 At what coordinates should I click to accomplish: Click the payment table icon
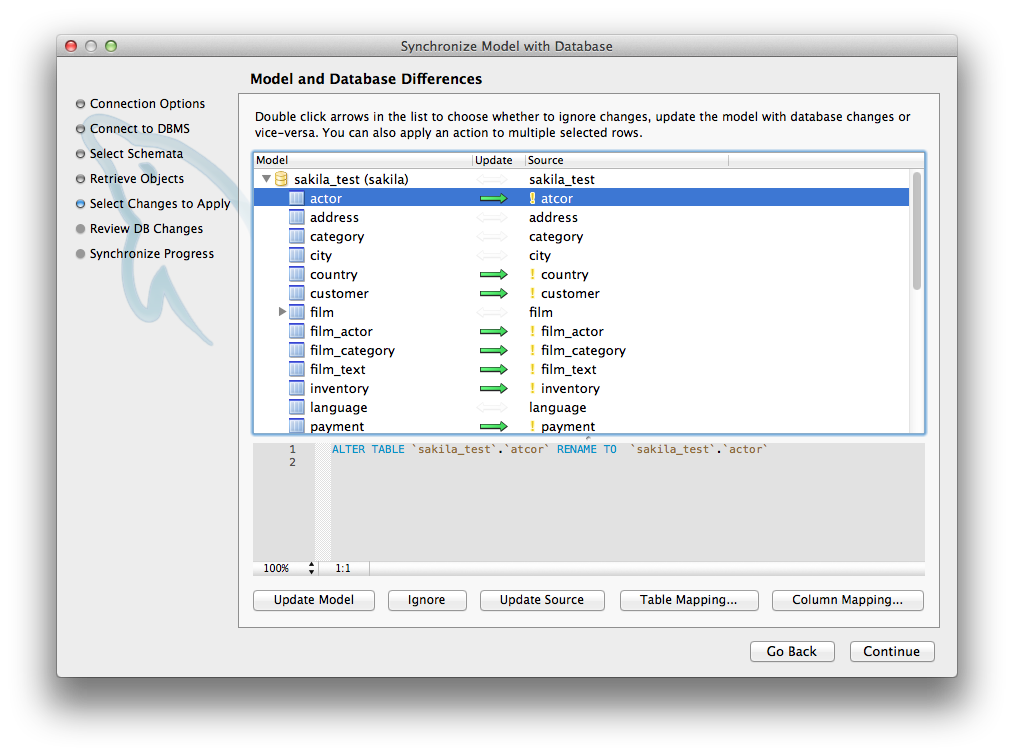pyautogui.click(x=296, y=426)
